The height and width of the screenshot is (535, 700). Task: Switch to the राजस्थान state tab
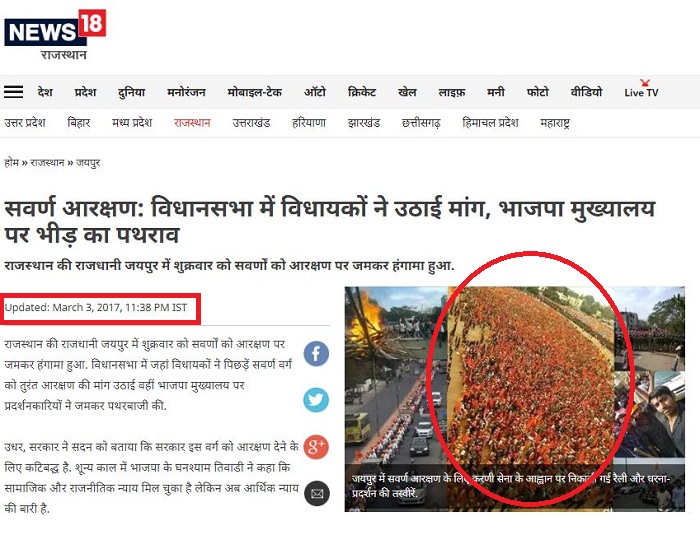[x=192, y=122]
